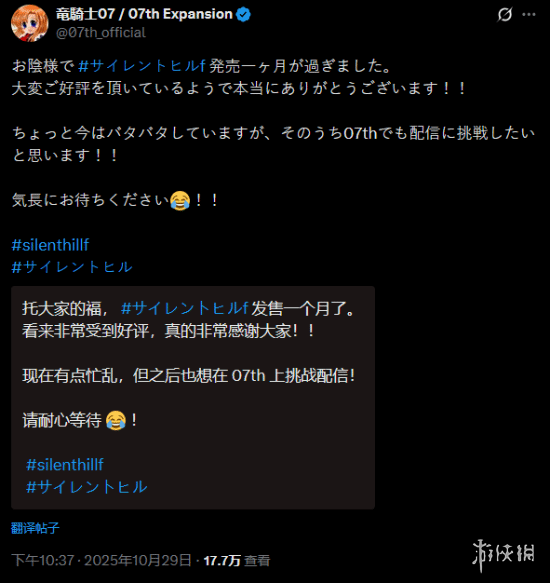Open the #サイレントヒルf hashtag in the first line
The image size is (550, 583).
(x=142, y=66)
